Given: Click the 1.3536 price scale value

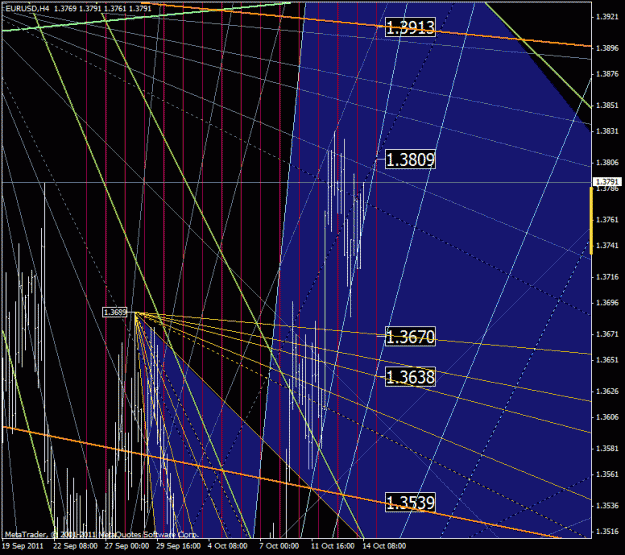Looking at the screenshot, I should [x=607, y=506].
